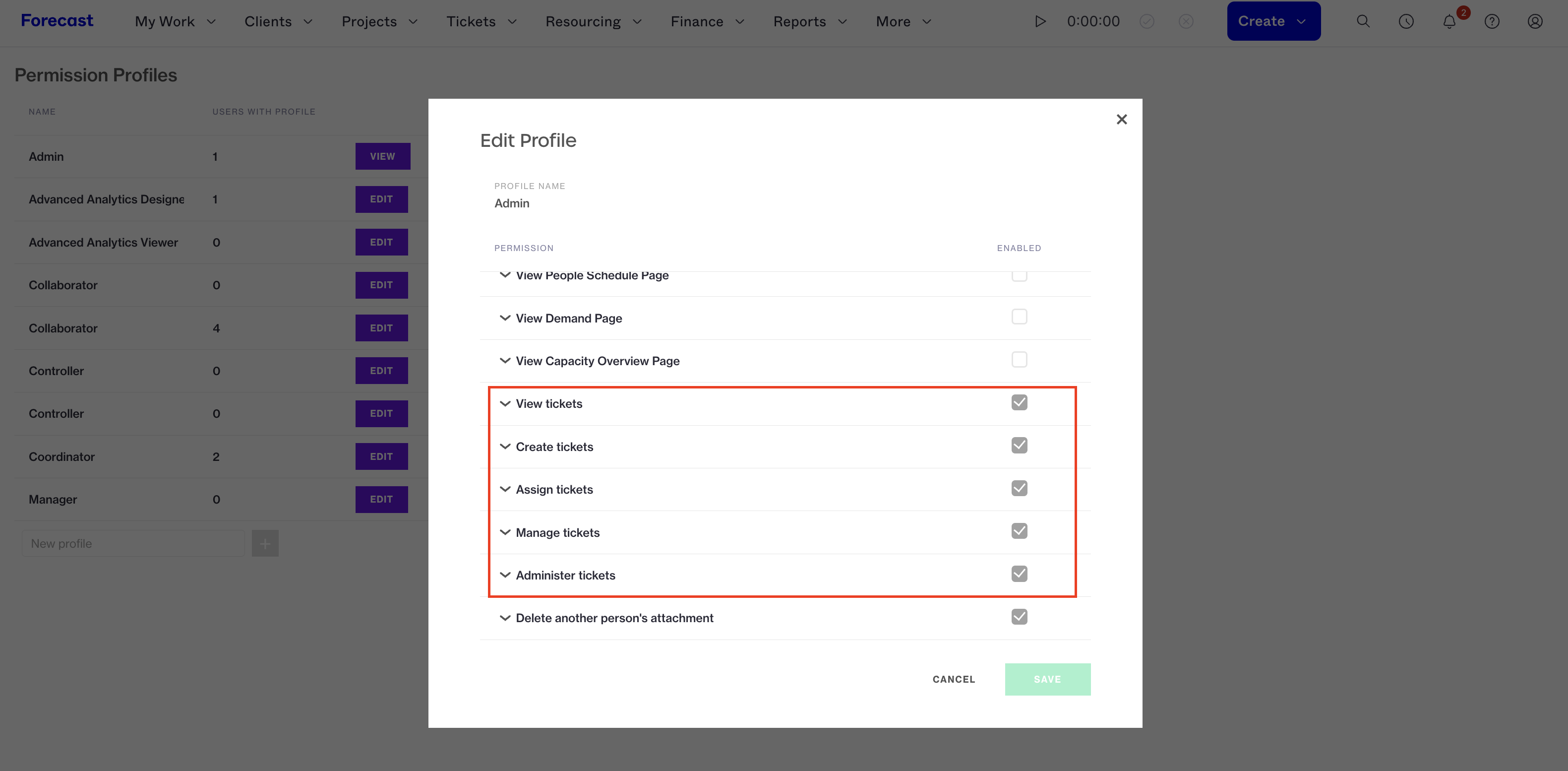Expand the View tickets permission
Image resolution: width=1568 pixels, height=771 pixels.
(505, 404)
